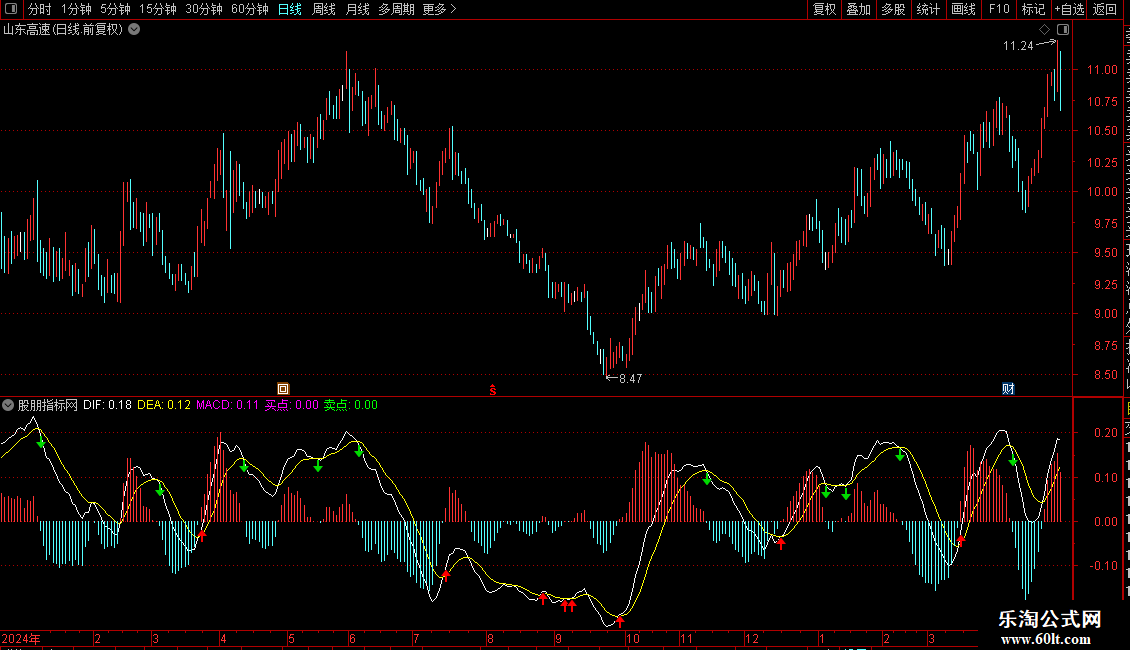Click the blue 财 financial report marker
This screenshot has height=650, width=1130.
coord(1008,389)
